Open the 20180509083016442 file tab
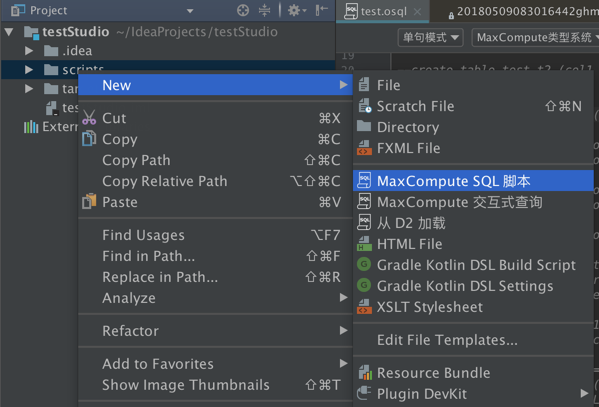 523,11
